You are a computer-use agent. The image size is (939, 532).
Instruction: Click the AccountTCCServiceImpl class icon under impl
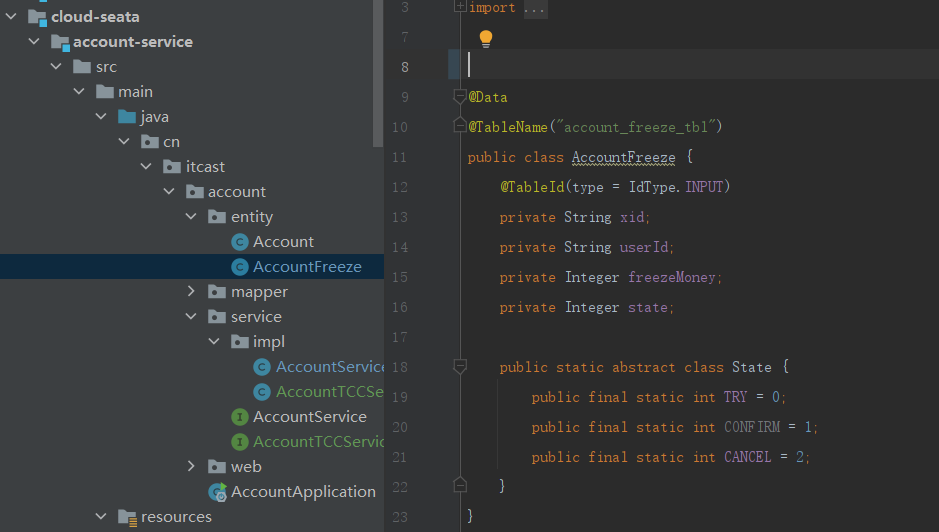[x=262, y=392]
